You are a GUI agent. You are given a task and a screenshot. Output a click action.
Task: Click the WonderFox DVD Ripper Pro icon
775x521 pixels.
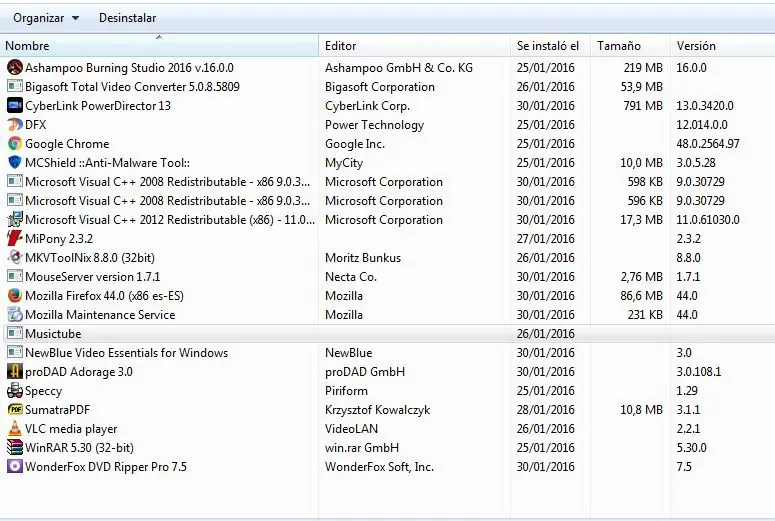click(x=15, y=467)
